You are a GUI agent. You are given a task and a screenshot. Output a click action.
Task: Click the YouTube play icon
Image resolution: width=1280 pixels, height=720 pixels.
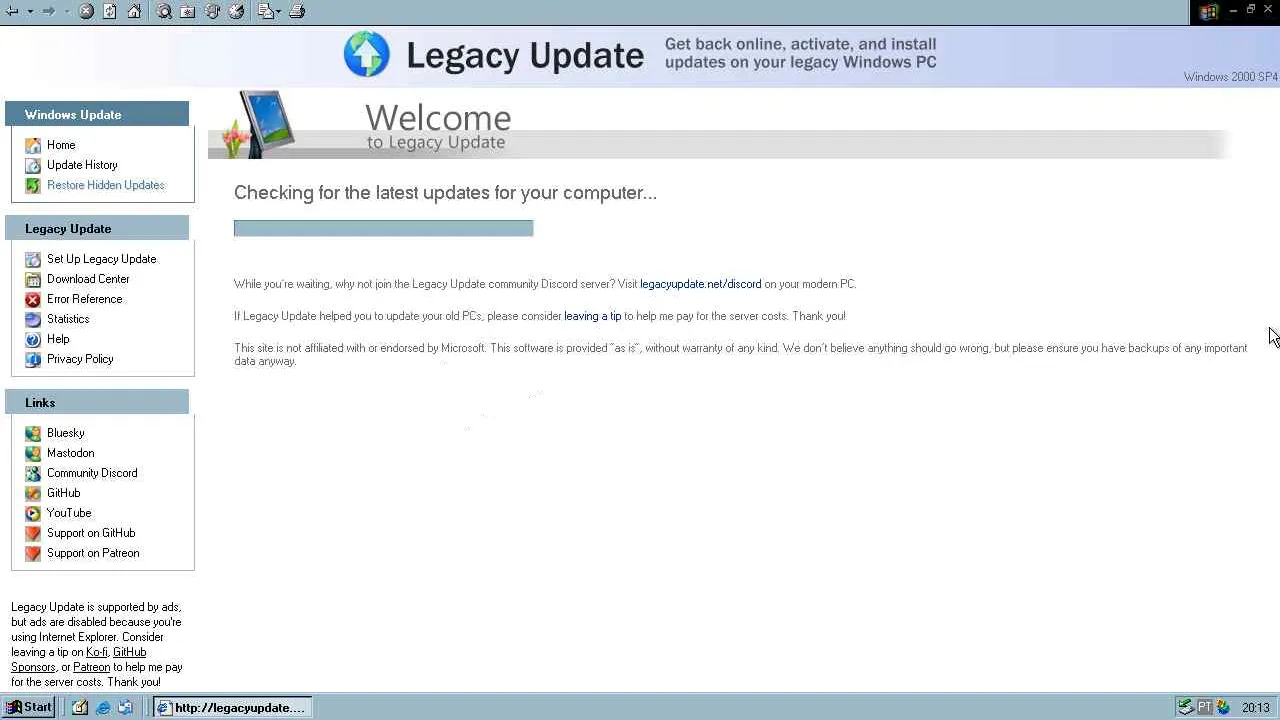[33, 513]
